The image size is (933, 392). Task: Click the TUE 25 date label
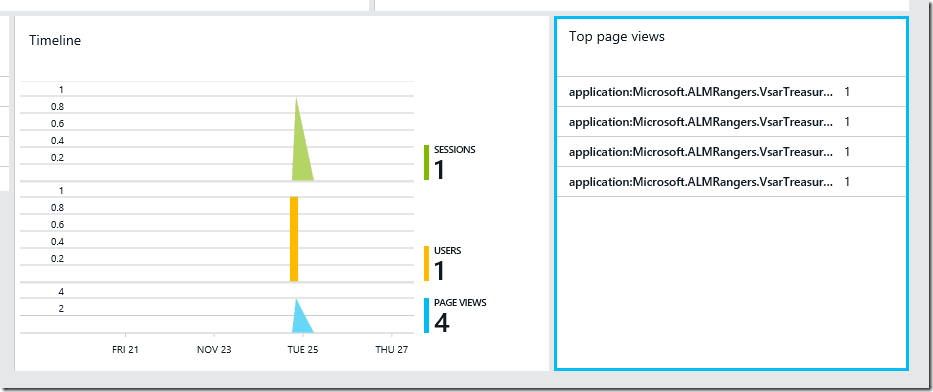(x=303, y=350)
